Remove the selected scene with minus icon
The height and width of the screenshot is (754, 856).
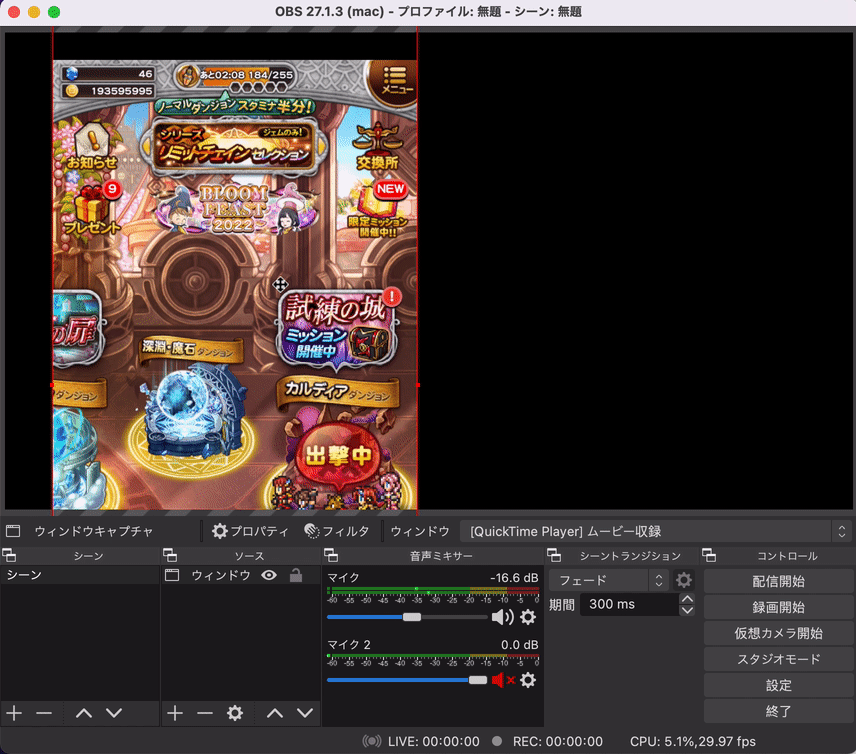coord(44,713)
